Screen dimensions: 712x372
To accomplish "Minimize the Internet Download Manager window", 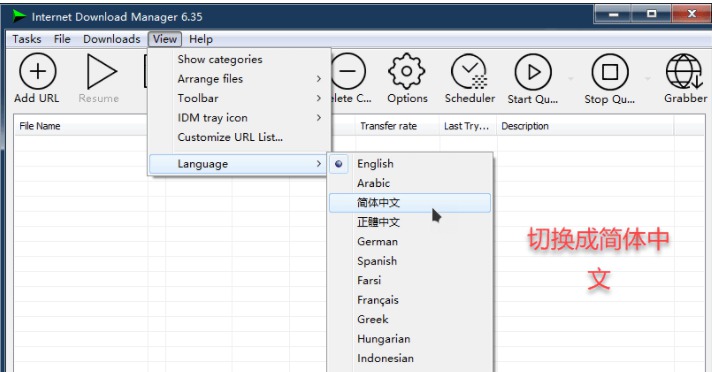I will point(613,14).
